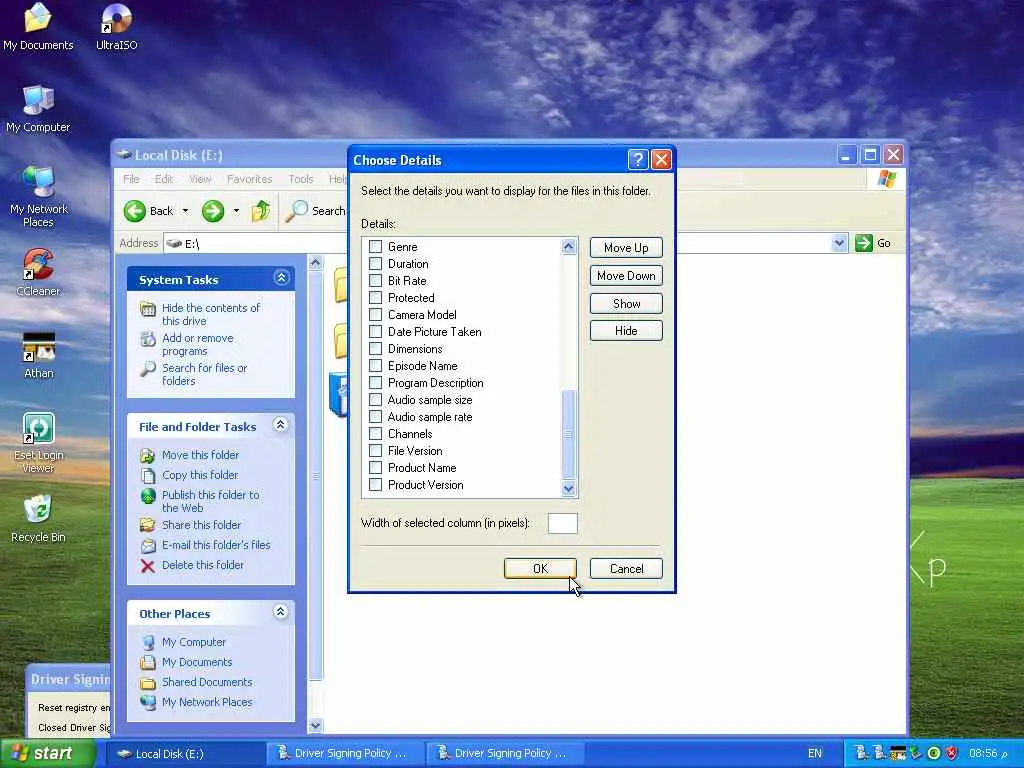Click Delete this folder red X
The width and height of the screenshot is (1024, 768).
[148, 566]
